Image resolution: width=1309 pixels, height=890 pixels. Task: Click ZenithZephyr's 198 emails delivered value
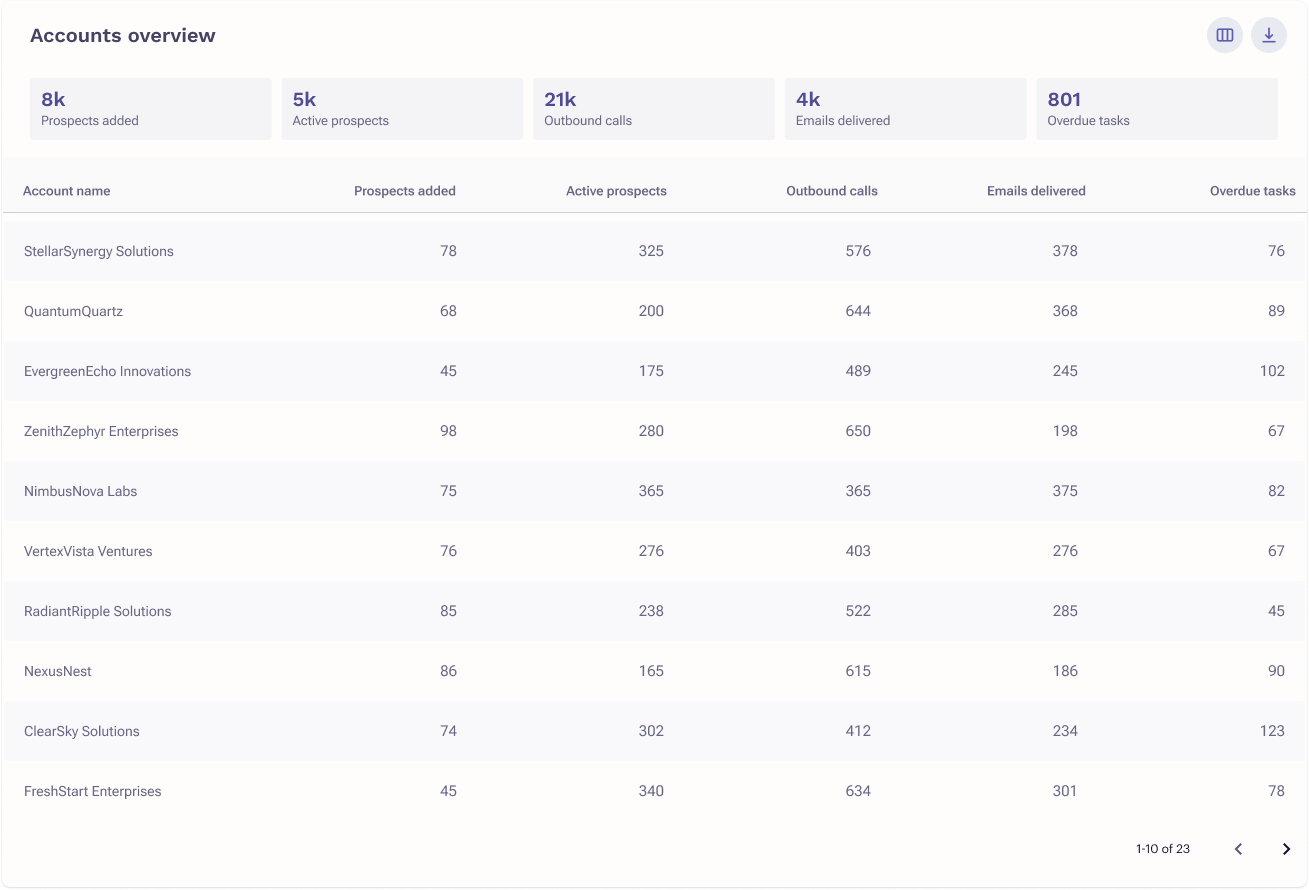1065,431
